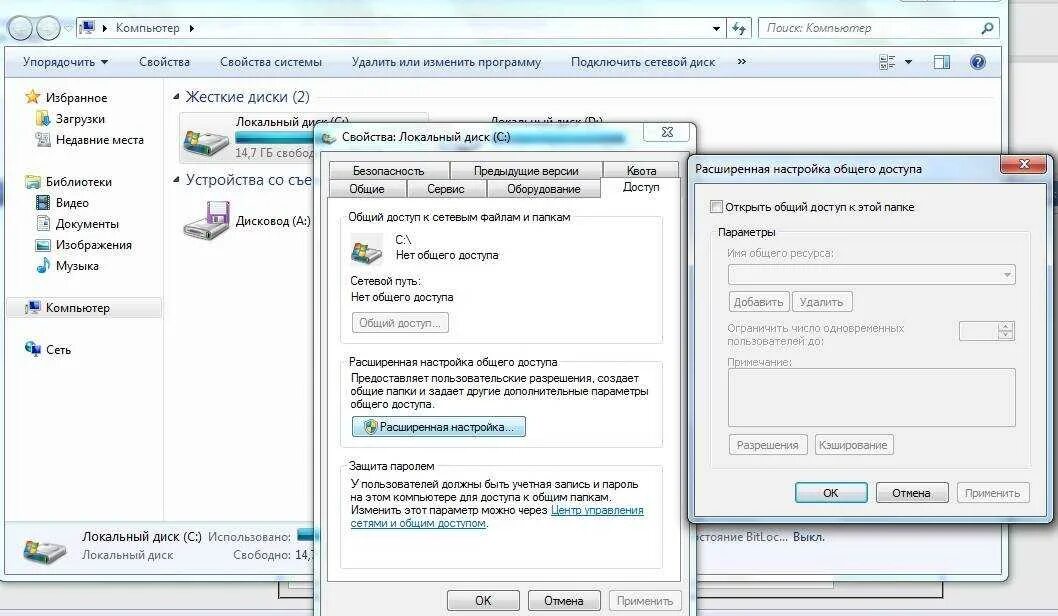Viewport: 1058px width, 616px height.
Task: Open Help with the question mark icon
Action: [978, 62]
